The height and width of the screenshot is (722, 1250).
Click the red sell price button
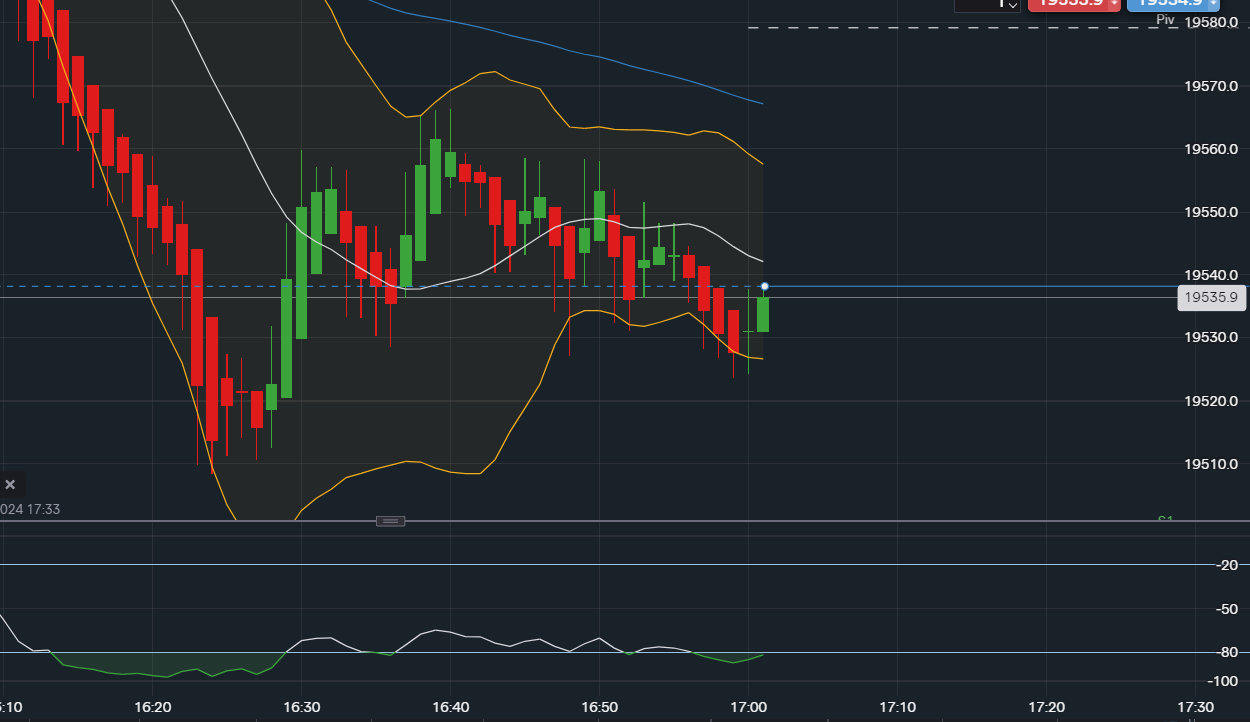tap(1074, 4)
